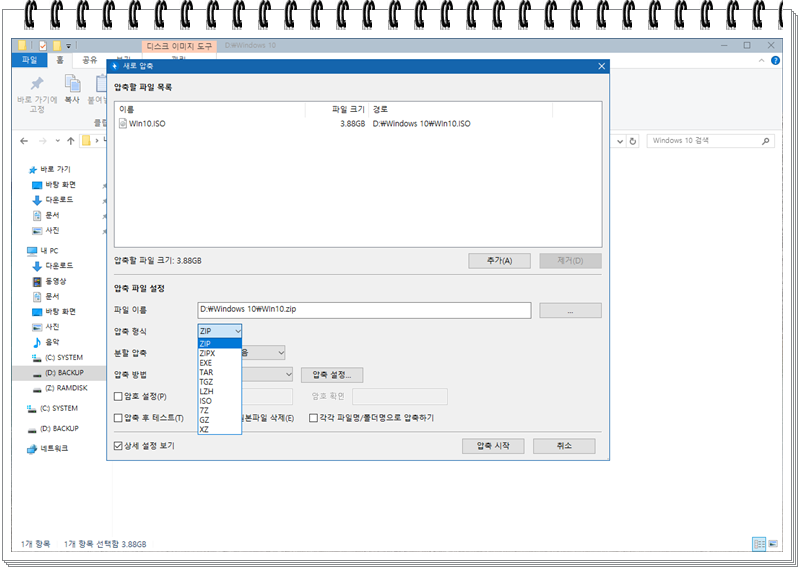Choose 7Z in the format list
Screen dimensions: 800x569
pos(219,410)
